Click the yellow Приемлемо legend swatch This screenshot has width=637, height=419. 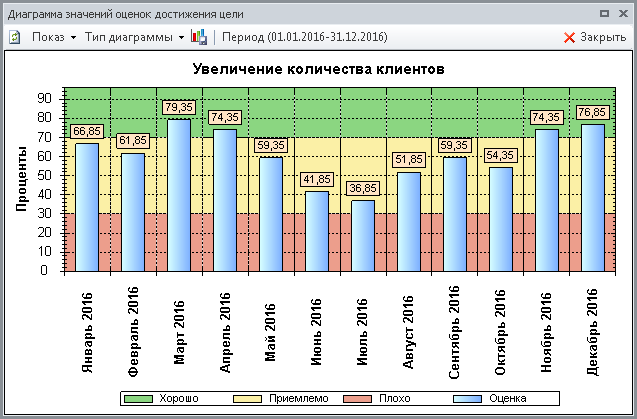click(248, 398)
